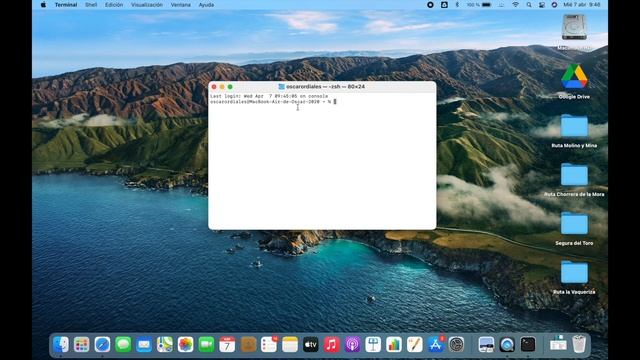This screenshot has height=360, width=640.
Task: Open QuickTime Player in the Dock
Action: click(x=507, y=344)
